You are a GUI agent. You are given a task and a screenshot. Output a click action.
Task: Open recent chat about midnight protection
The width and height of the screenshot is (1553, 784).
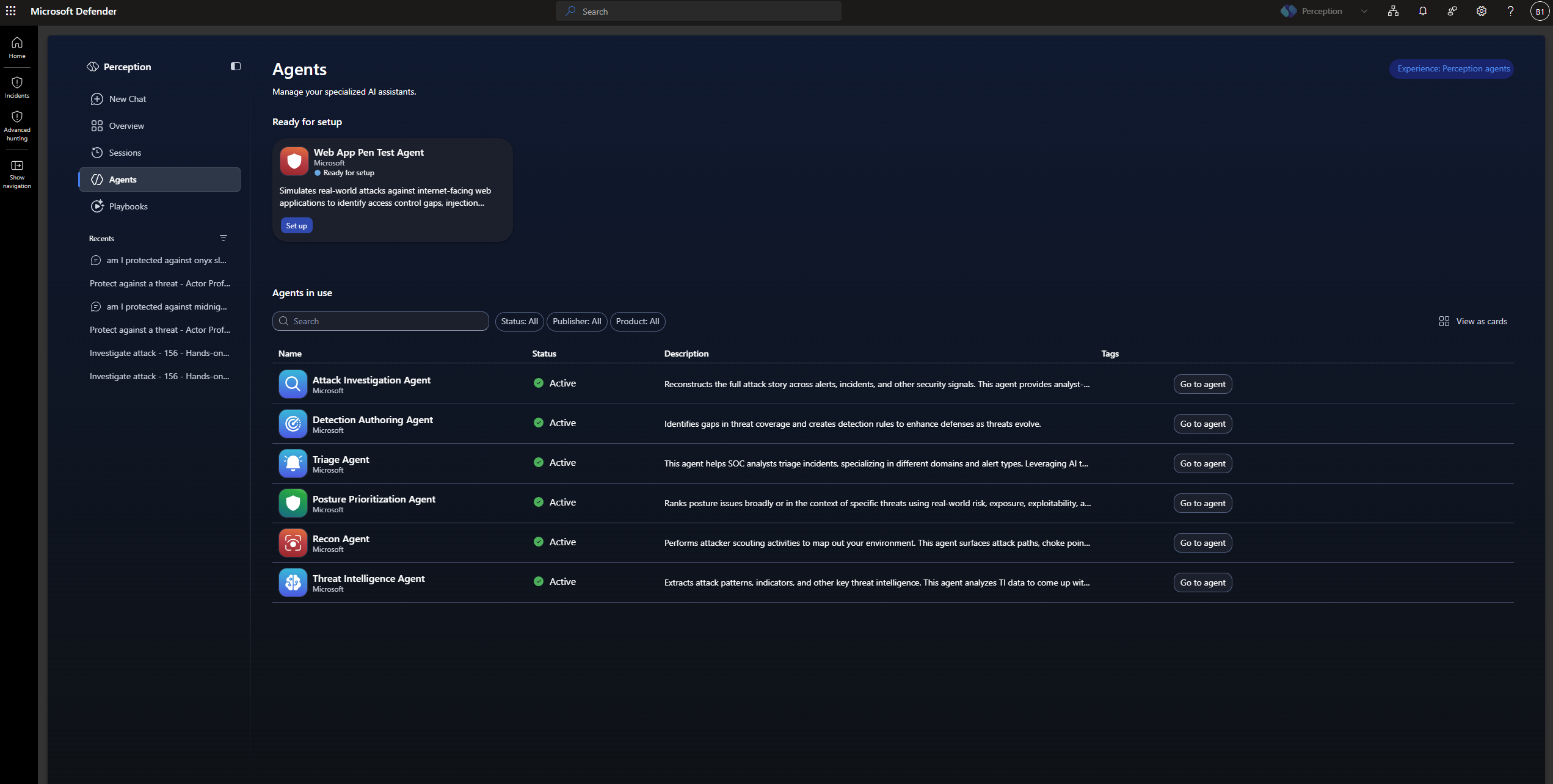click(159, 307)
